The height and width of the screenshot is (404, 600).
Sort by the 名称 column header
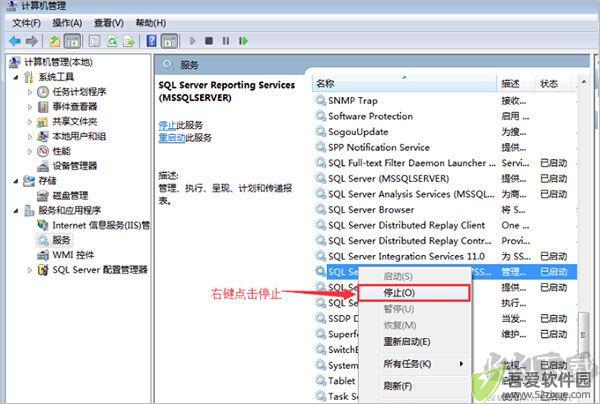coord(404,83)
